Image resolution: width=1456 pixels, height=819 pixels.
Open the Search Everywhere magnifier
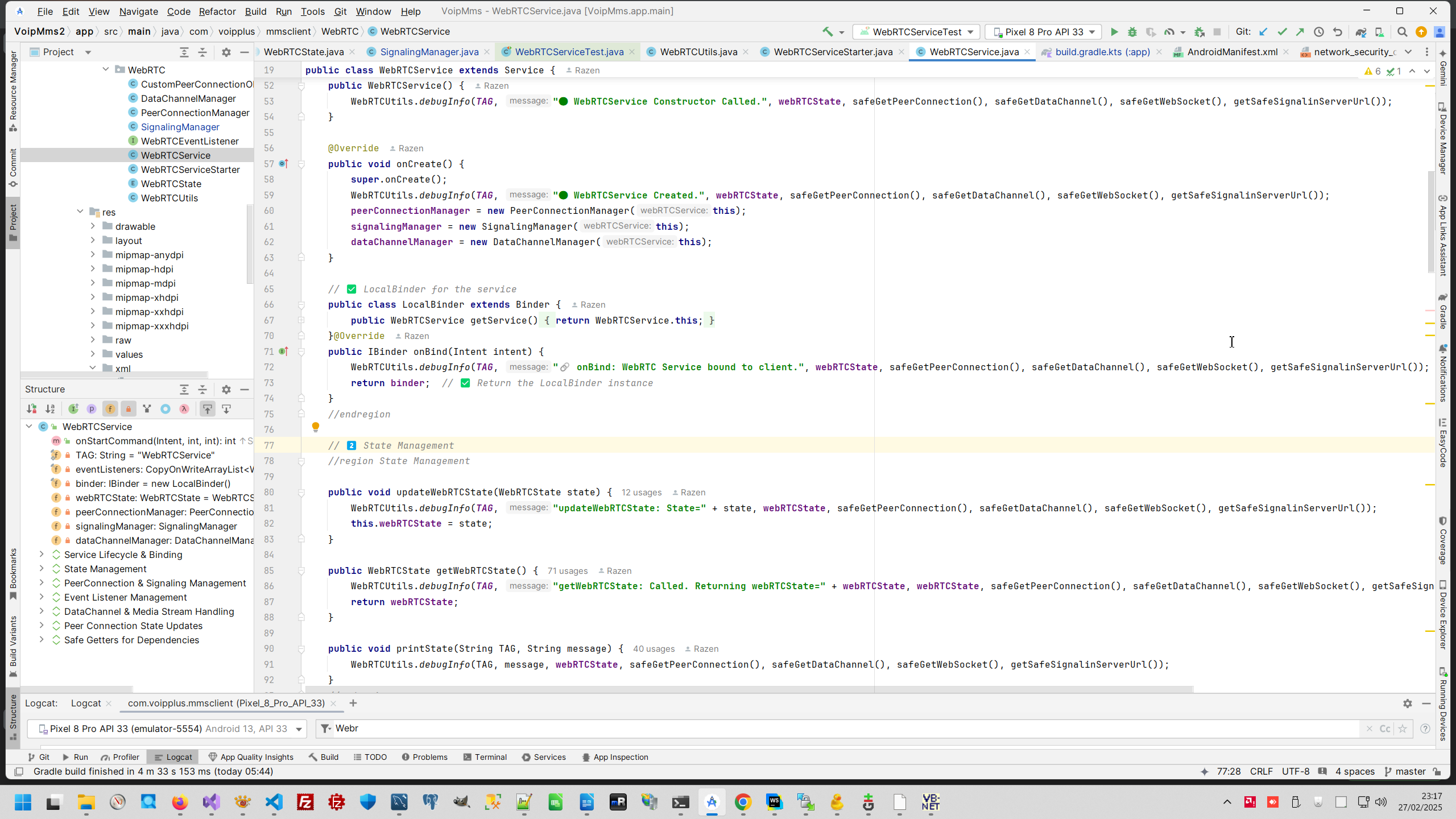pos(1402,32)
